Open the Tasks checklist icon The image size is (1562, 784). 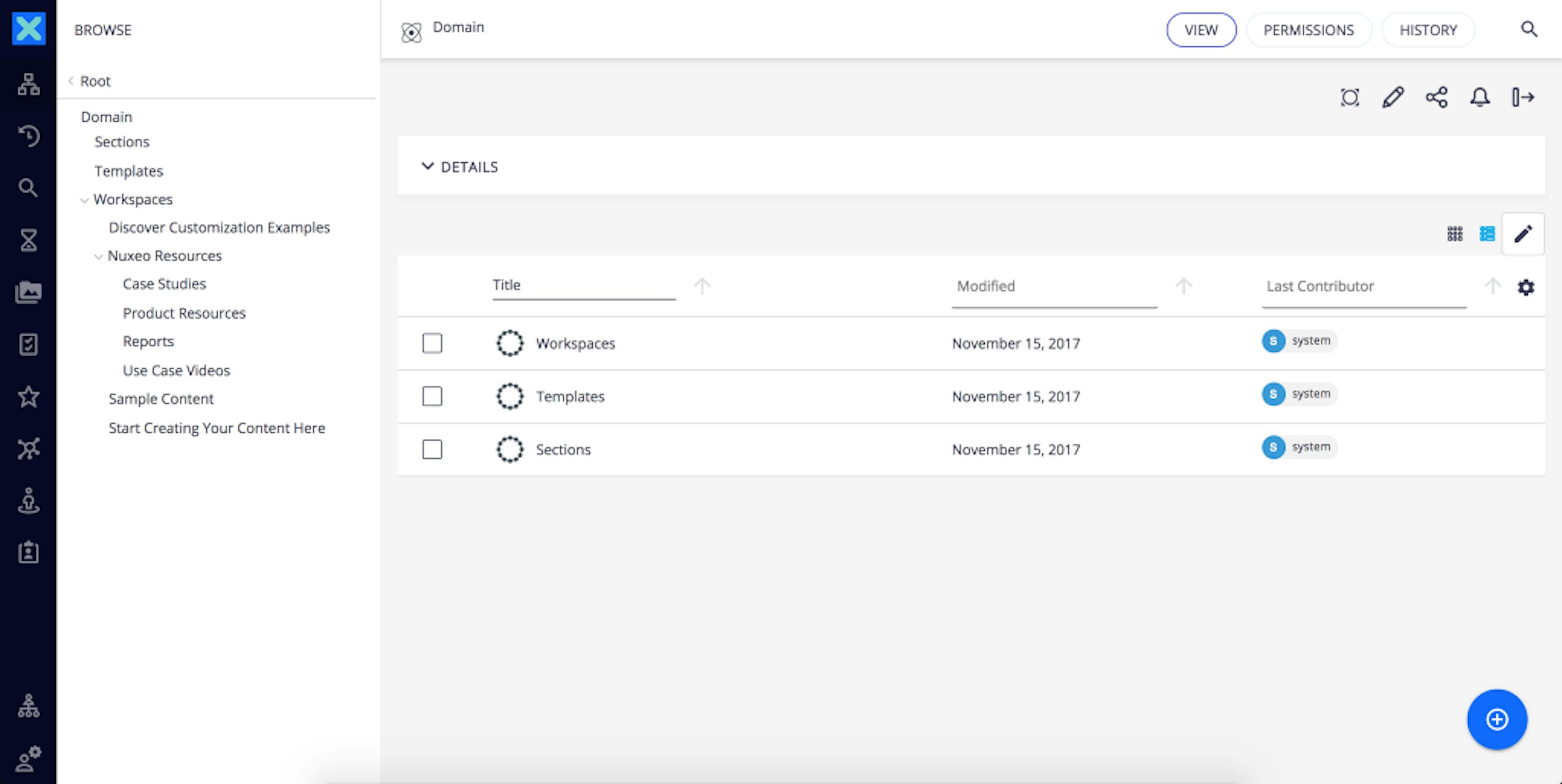pyautogui.click(x=28, y=344)
